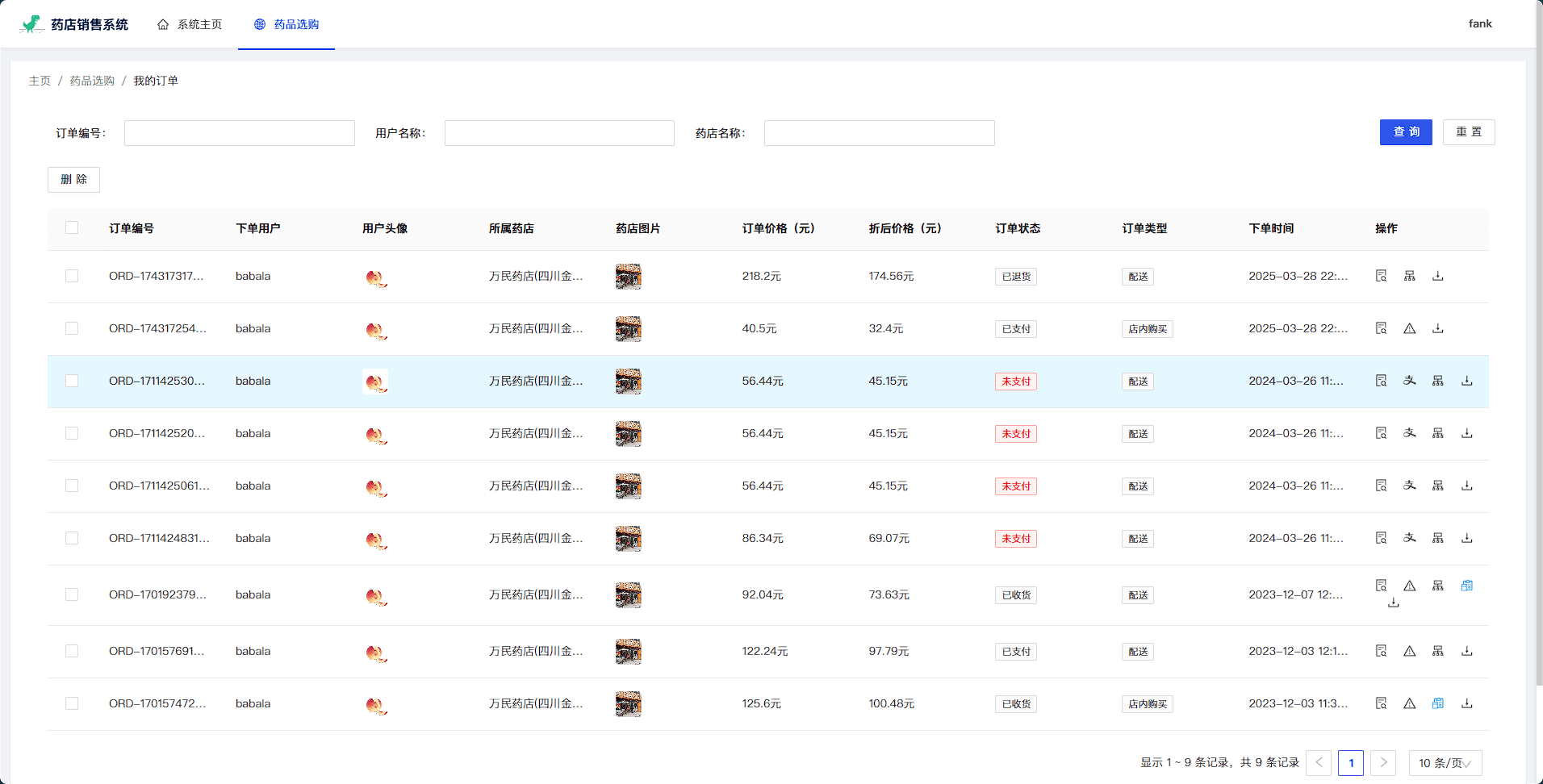Click the 删除 button above the table

point(73,180)
